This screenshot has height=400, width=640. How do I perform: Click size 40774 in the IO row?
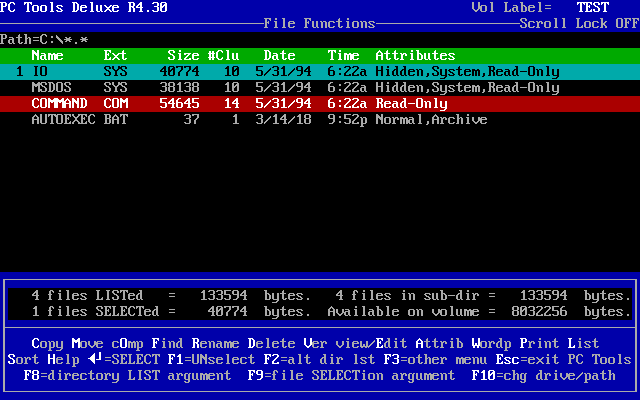(180, 71)
